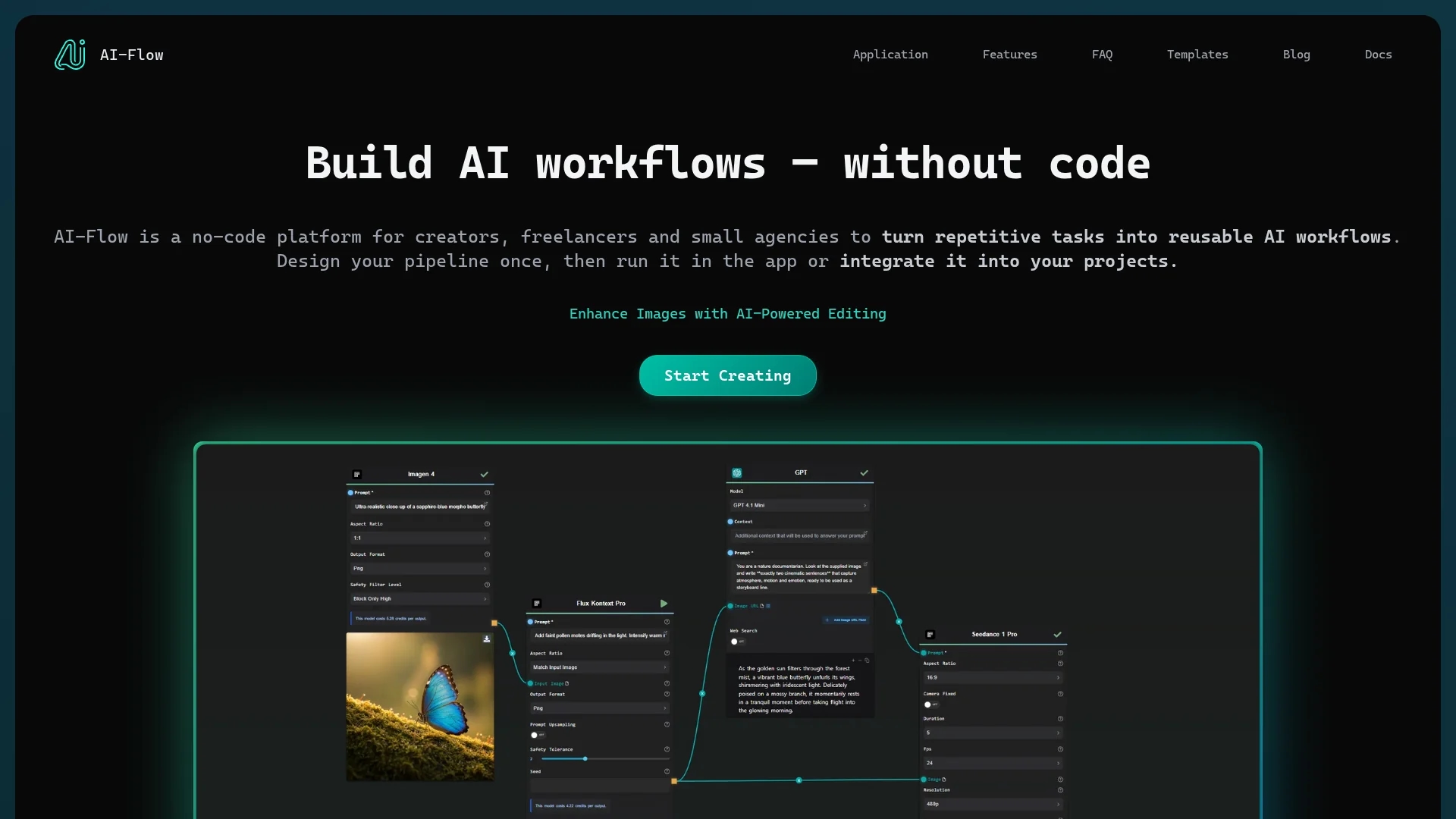Open Imagen 4 Aspect Ratio 1:1 dropdown

tap(420, 538)
